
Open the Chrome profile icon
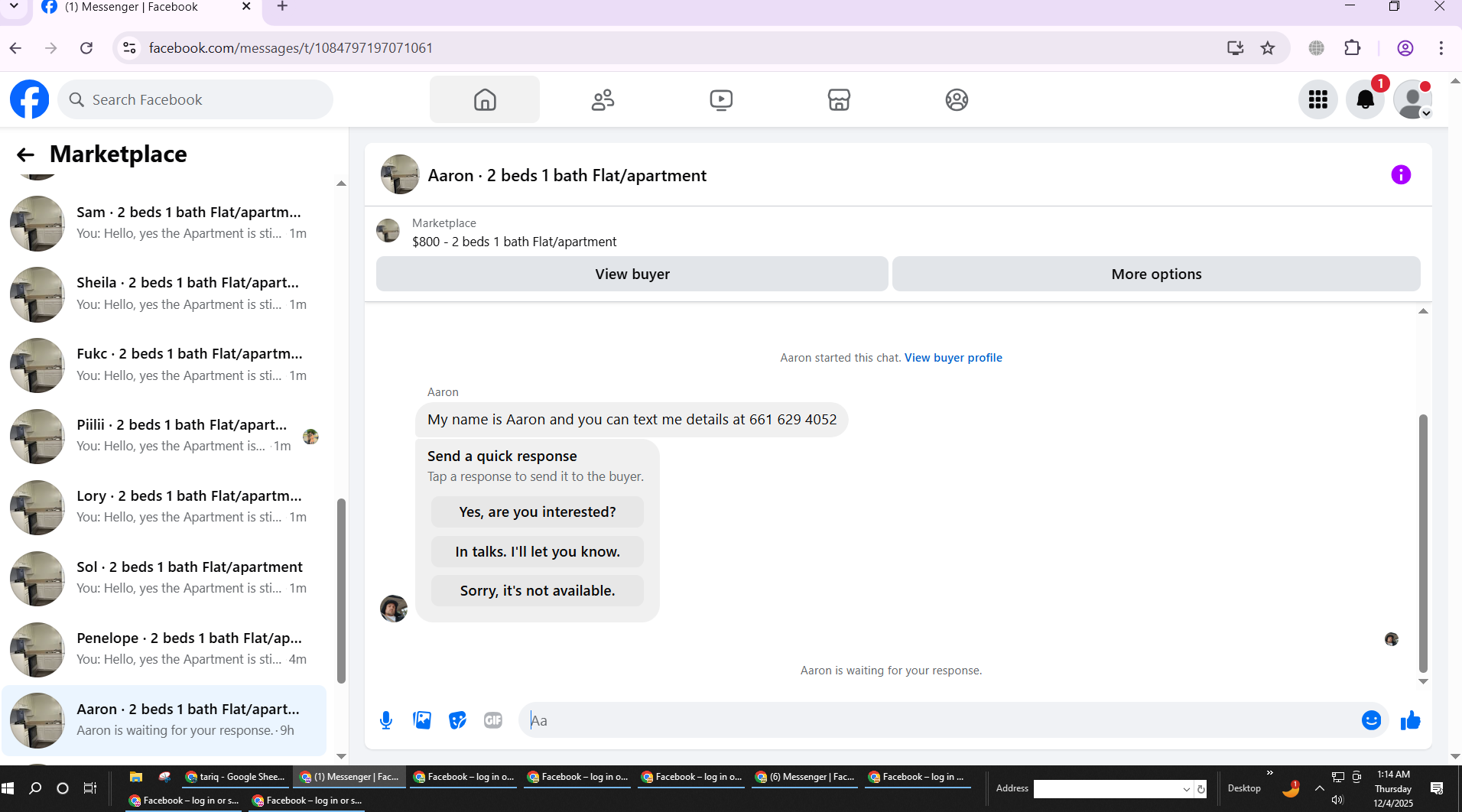1405,48
